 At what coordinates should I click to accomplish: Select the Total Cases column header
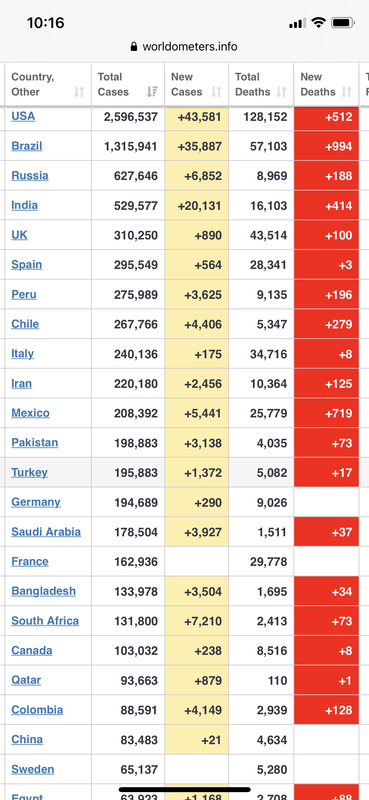click(128, 85)
